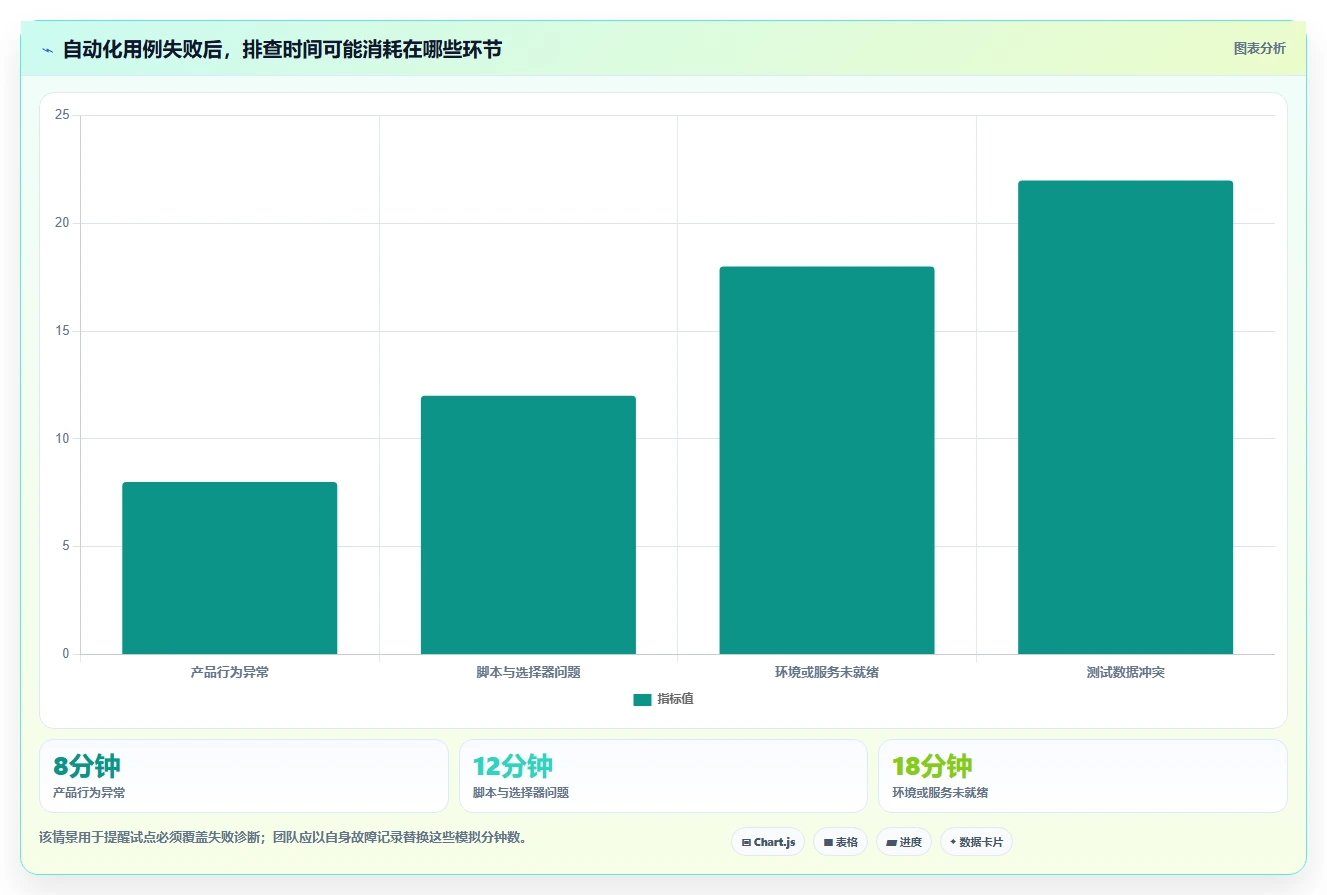
Task: Click the y-axis value 25
Action: (x=62, y=115)
